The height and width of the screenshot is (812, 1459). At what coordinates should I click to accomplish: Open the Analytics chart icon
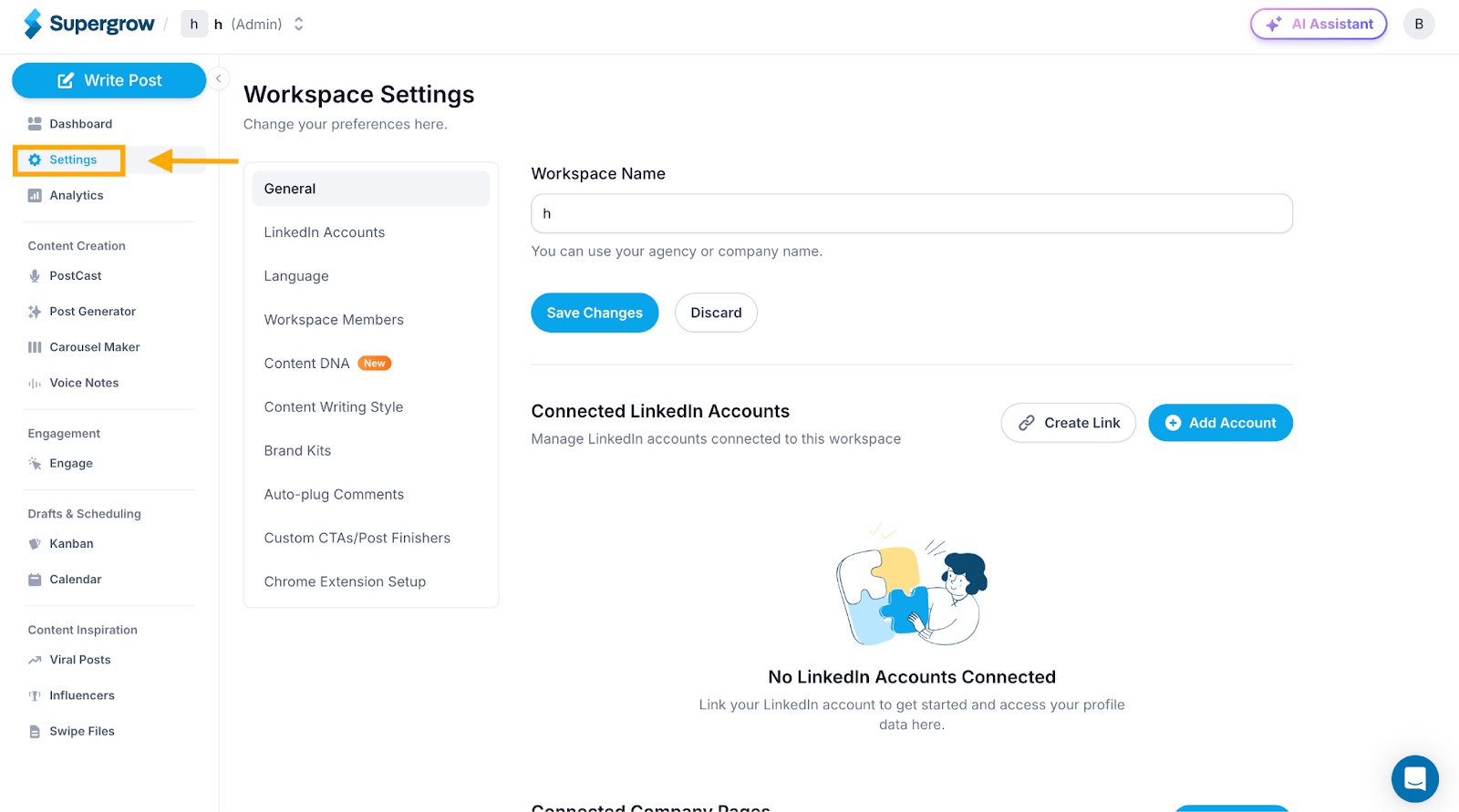pyautogui.click(x=35, y=195)
